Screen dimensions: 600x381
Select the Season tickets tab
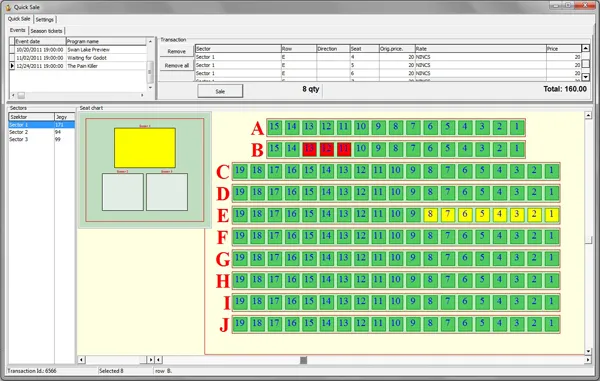pos(46,31)
